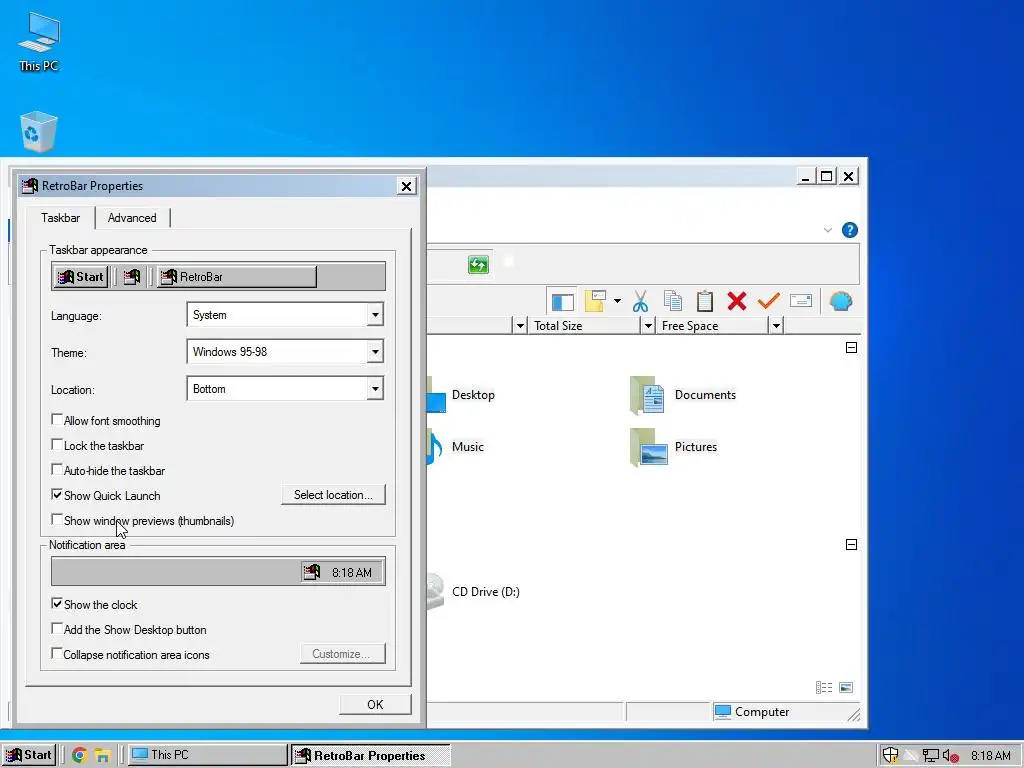Enable Collapse notification area icons
This screenshot has height=768, width=1024.
click(x=57, y=654)
